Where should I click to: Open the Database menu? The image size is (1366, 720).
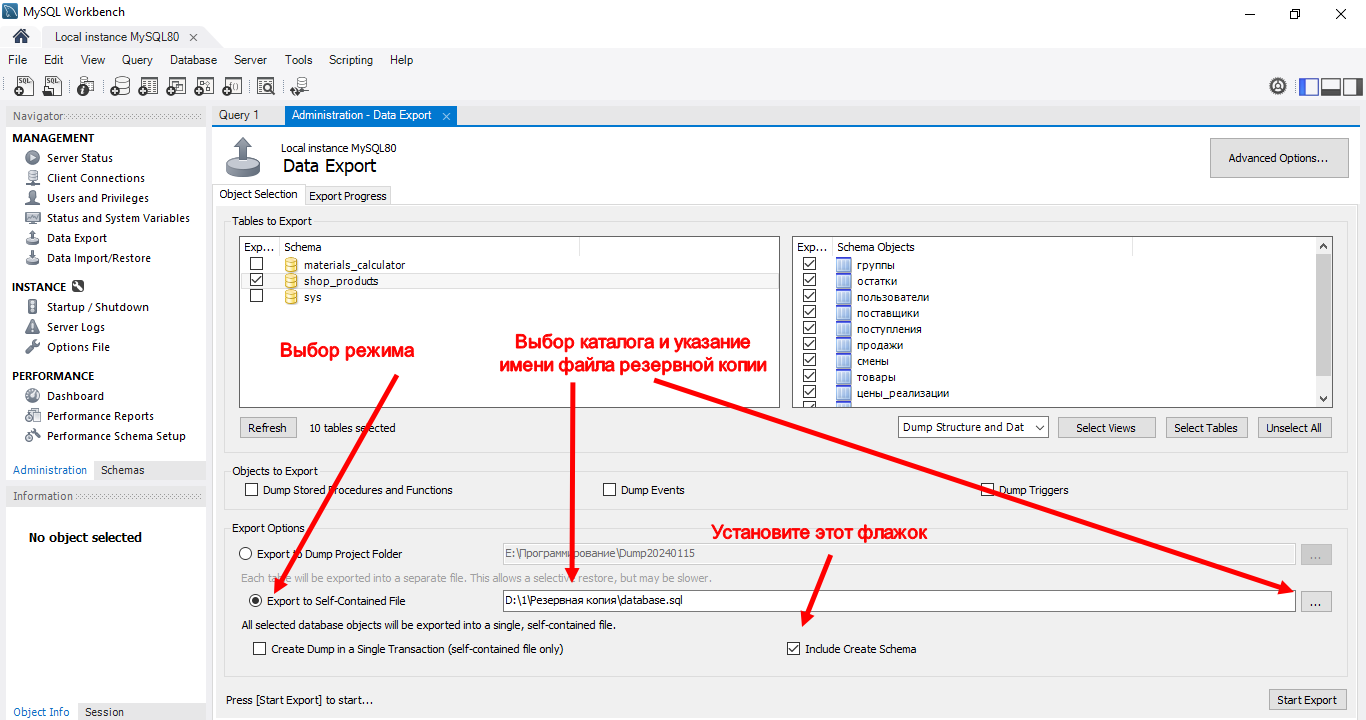[x=193, y=60]
